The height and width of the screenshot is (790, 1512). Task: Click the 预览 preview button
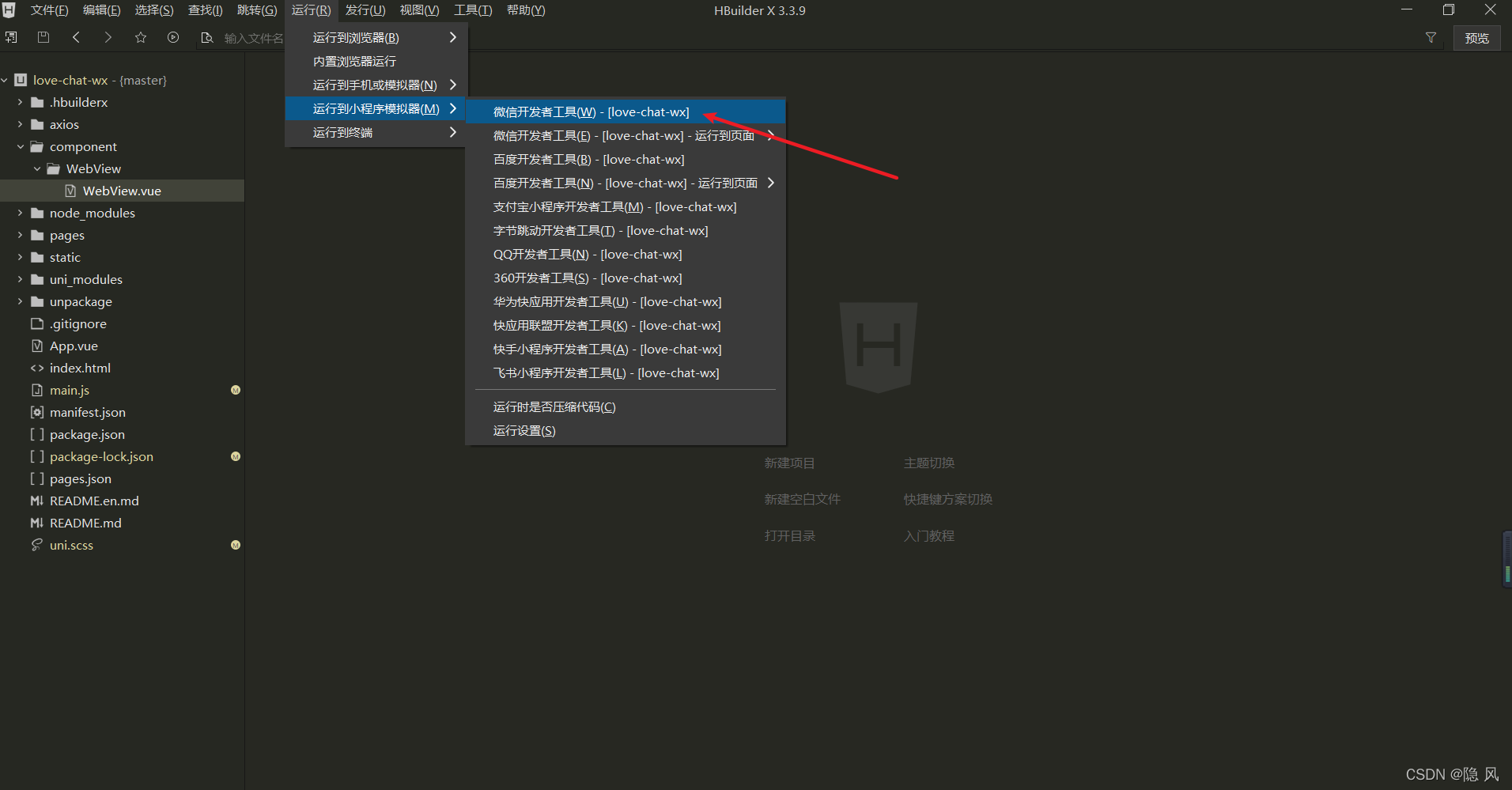point(1476,37)
